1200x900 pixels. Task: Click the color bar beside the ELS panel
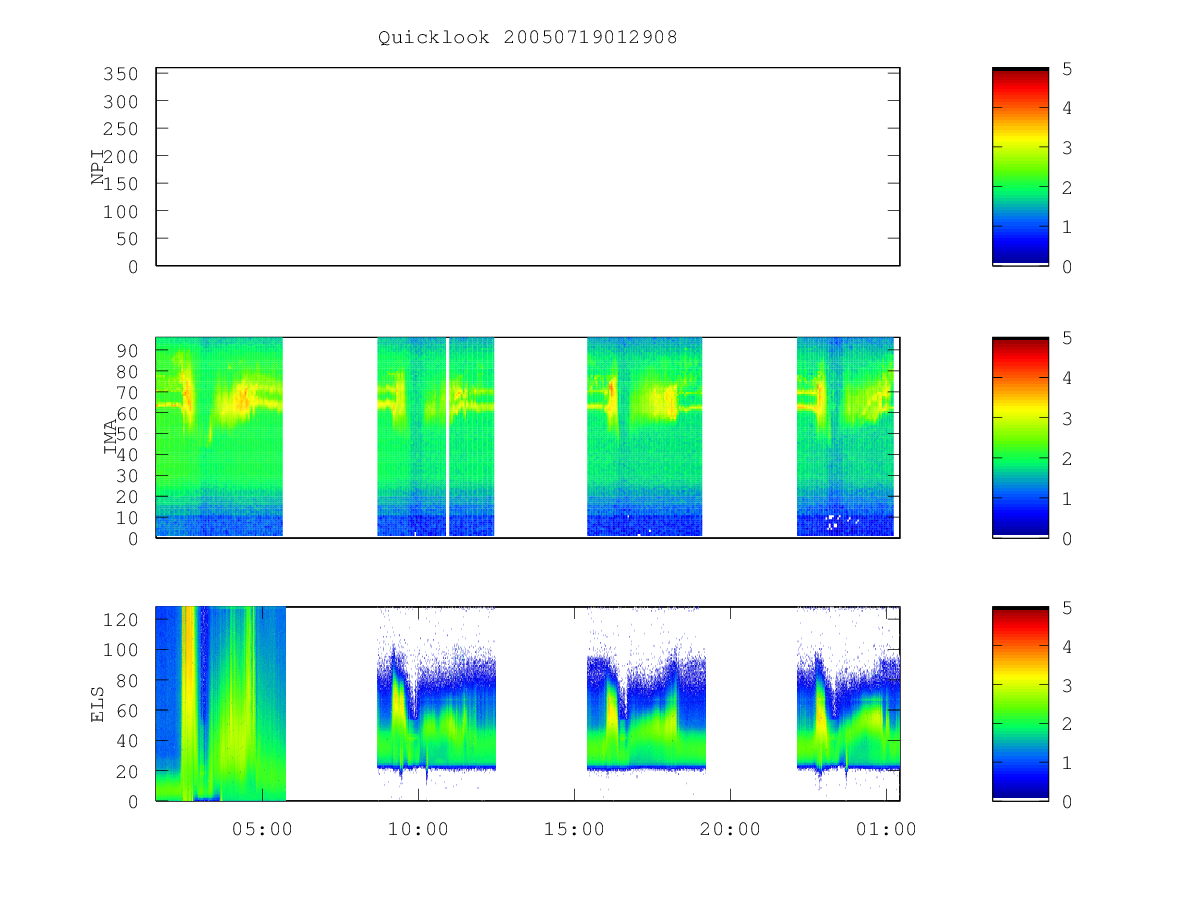(1020, 704)
